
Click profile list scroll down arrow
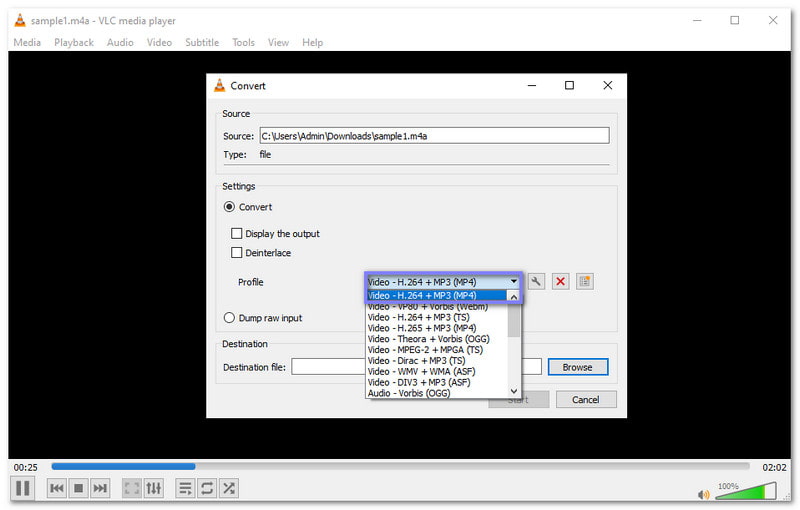(x=514, y=391)
